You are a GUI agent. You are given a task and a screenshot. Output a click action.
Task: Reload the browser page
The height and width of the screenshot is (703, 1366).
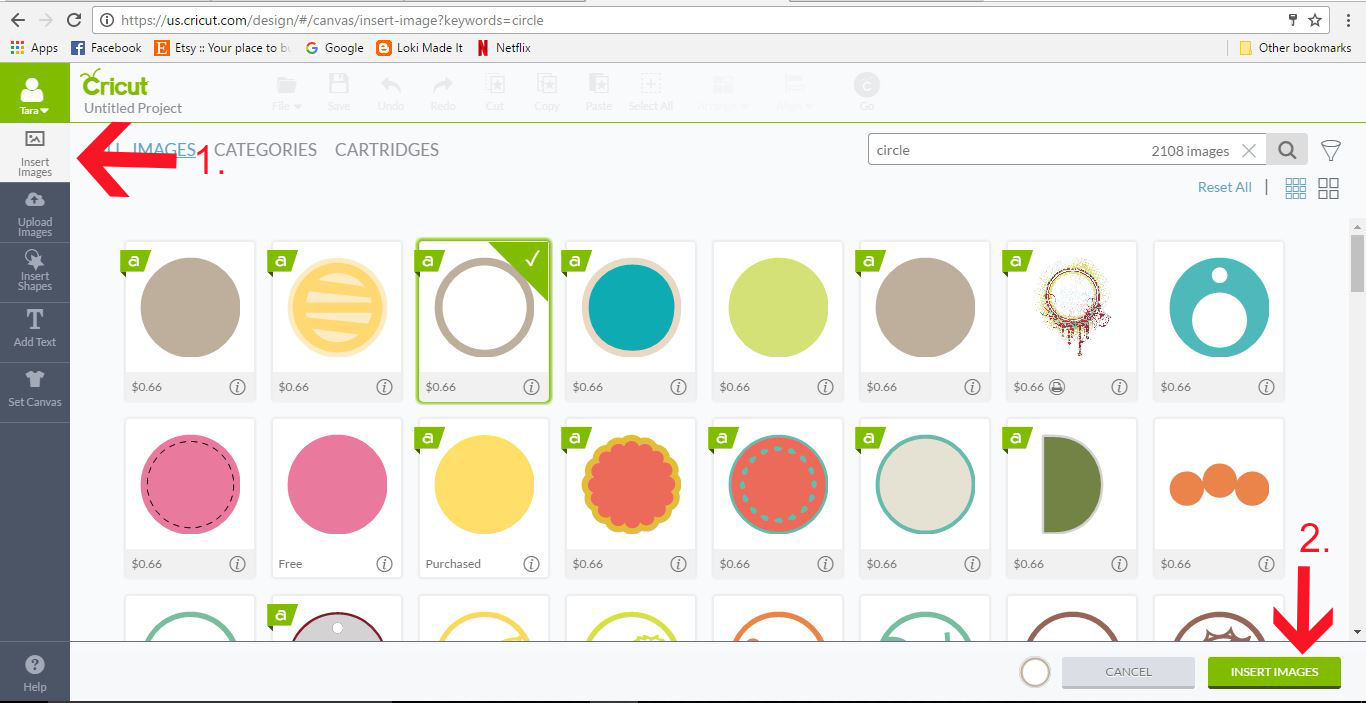74,19
